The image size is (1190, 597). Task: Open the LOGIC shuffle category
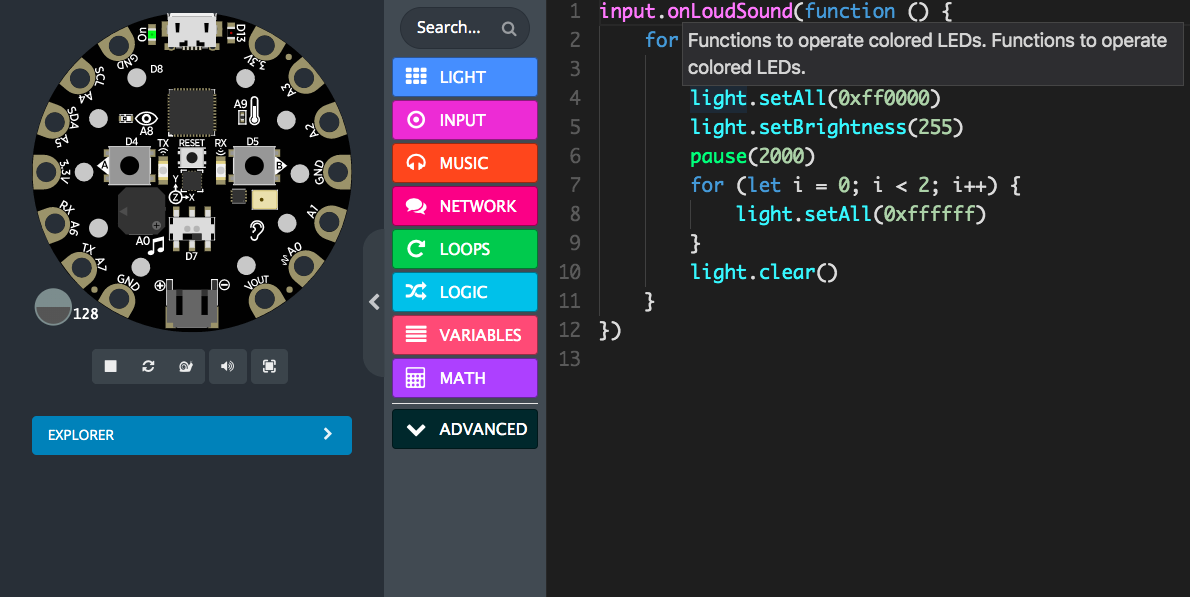coord(464,292)
